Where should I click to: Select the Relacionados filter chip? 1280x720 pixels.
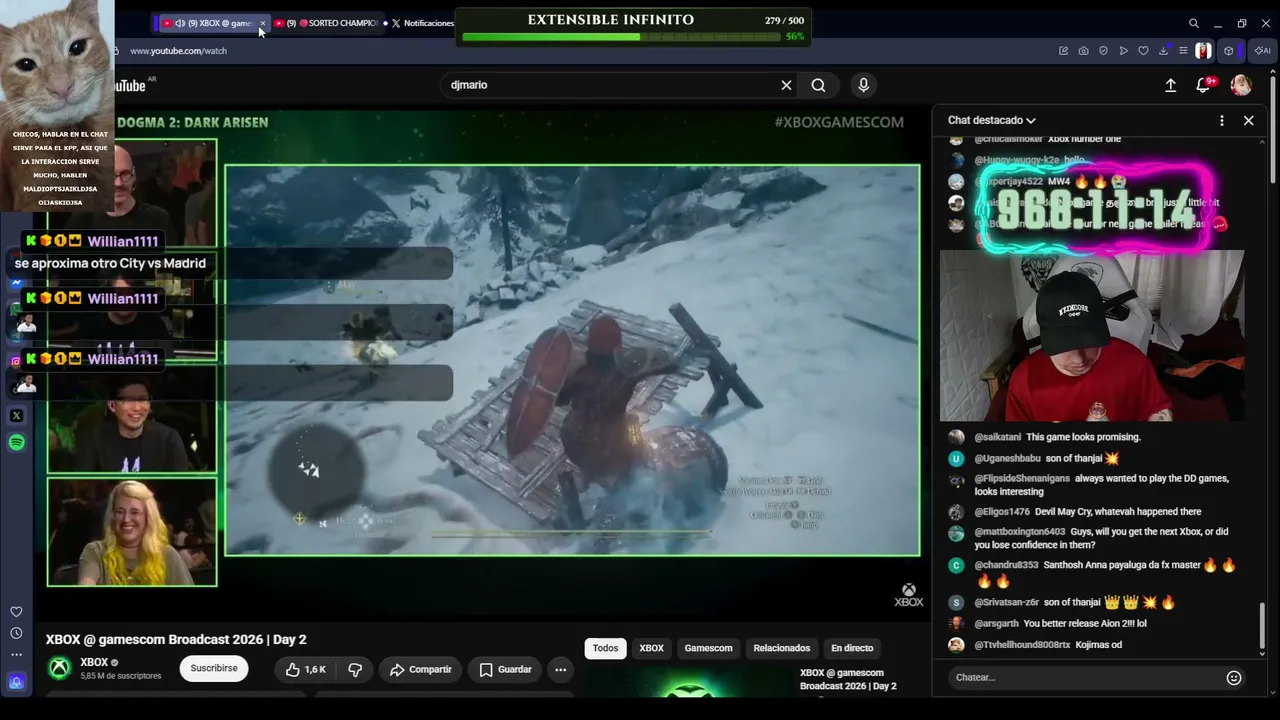(x=781, y=648)
